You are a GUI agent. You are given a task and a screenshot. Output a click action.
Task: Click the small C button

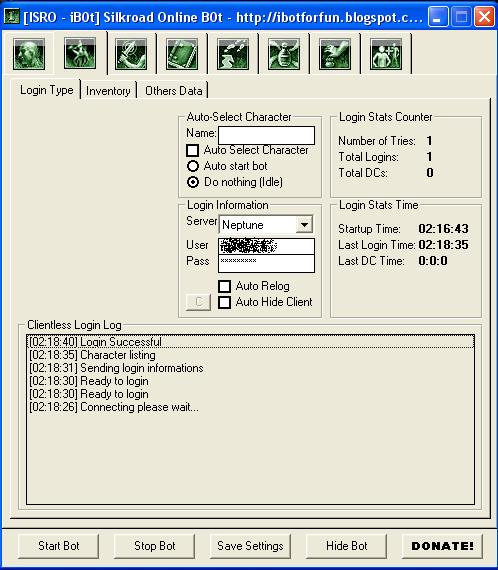pos(198,302)
